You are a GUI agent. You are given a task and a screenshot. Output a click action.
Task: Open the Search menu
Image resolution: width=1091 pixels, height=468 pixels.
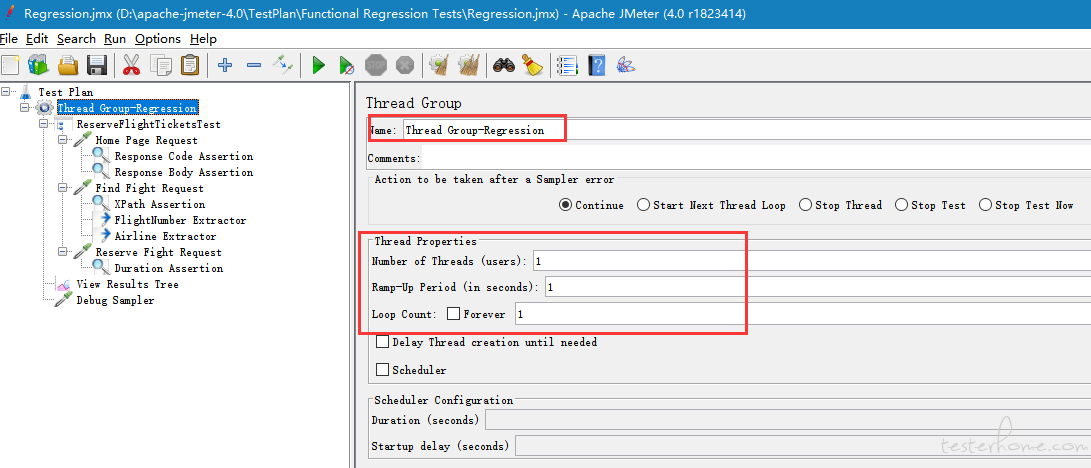pyautogui.click(x=77, y=39)
